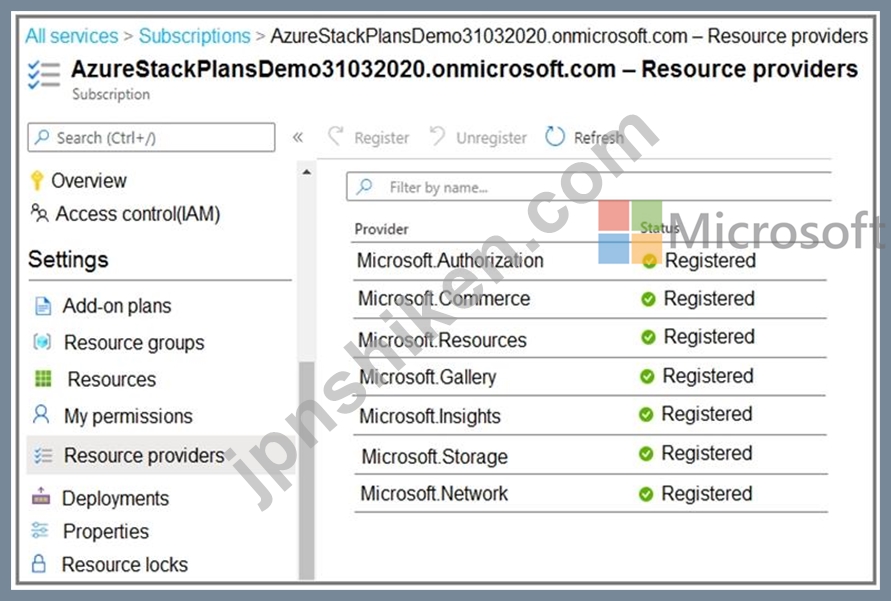Click the Registered status of Microsoft.Insights
891x601 pixels.
point(707,414)
